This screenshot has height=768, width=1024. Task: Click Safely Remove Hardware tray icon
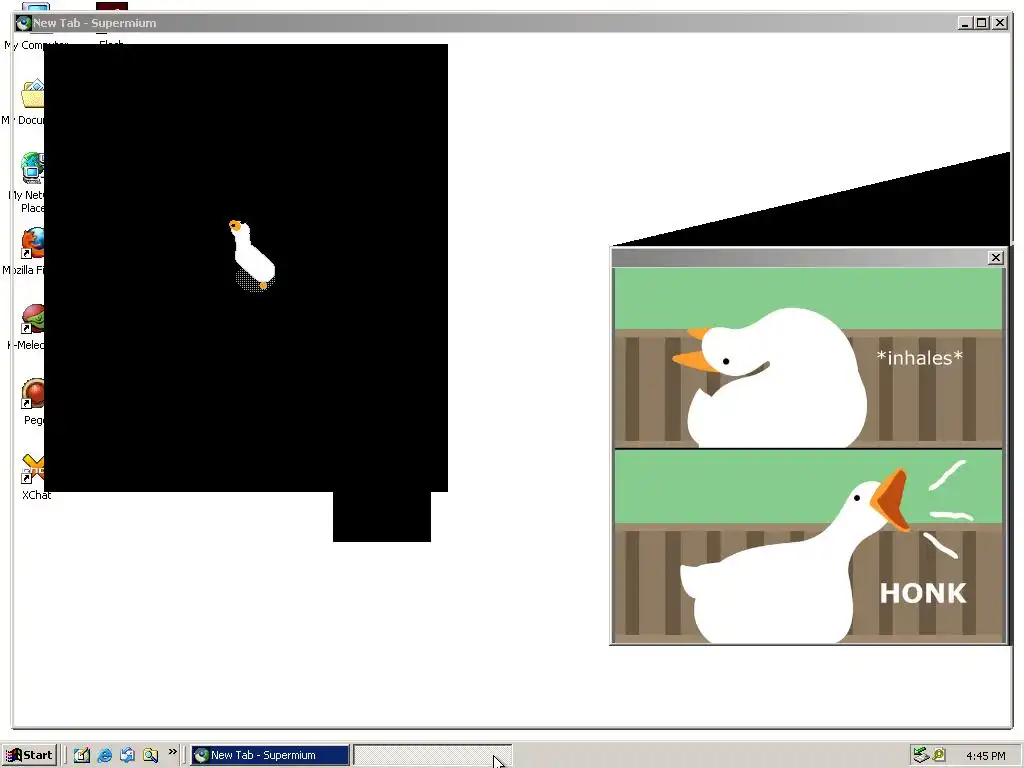point(920,755)
